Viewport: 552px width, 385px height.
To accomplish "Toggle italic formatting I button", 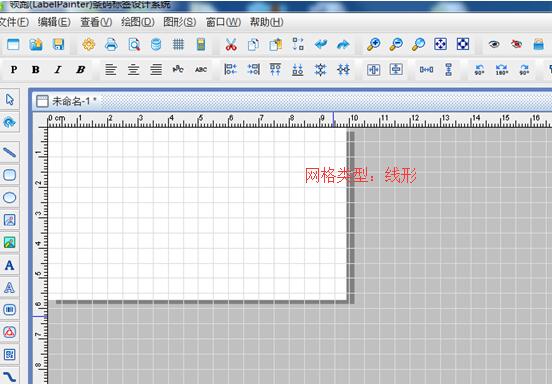I will pyautogui.click(x=58, y=70).
